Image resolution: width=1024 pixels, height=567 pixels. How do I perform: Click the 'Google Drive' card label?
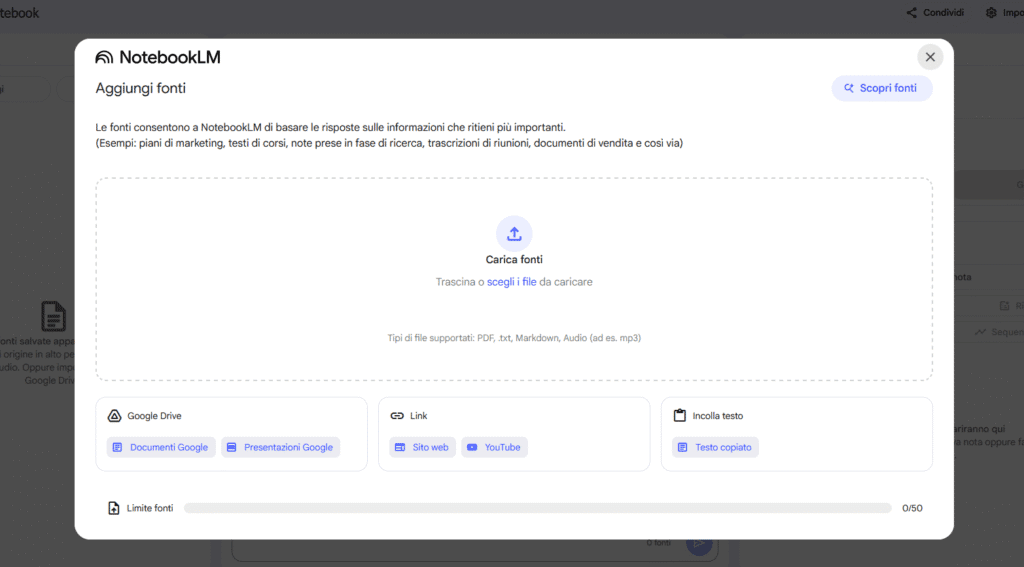[154, 415]
